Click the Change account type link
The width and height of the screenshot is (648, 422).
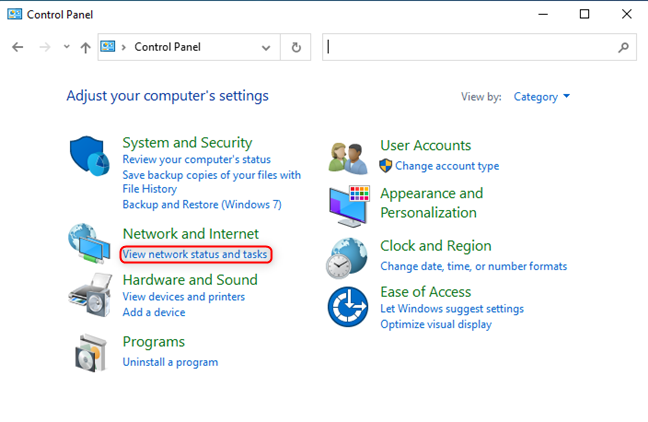click(x=446, y=166)
